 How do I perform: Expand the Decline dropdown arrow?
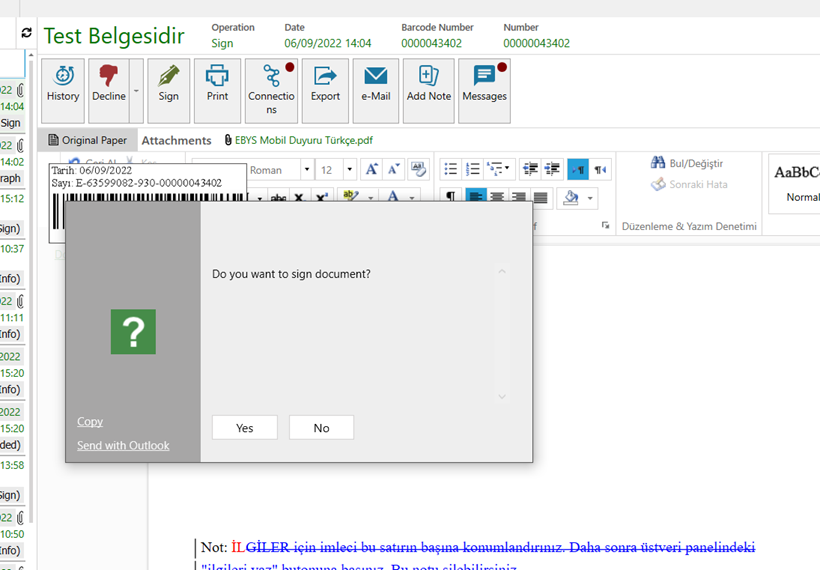pyautogui.click(x=137, y=91)
